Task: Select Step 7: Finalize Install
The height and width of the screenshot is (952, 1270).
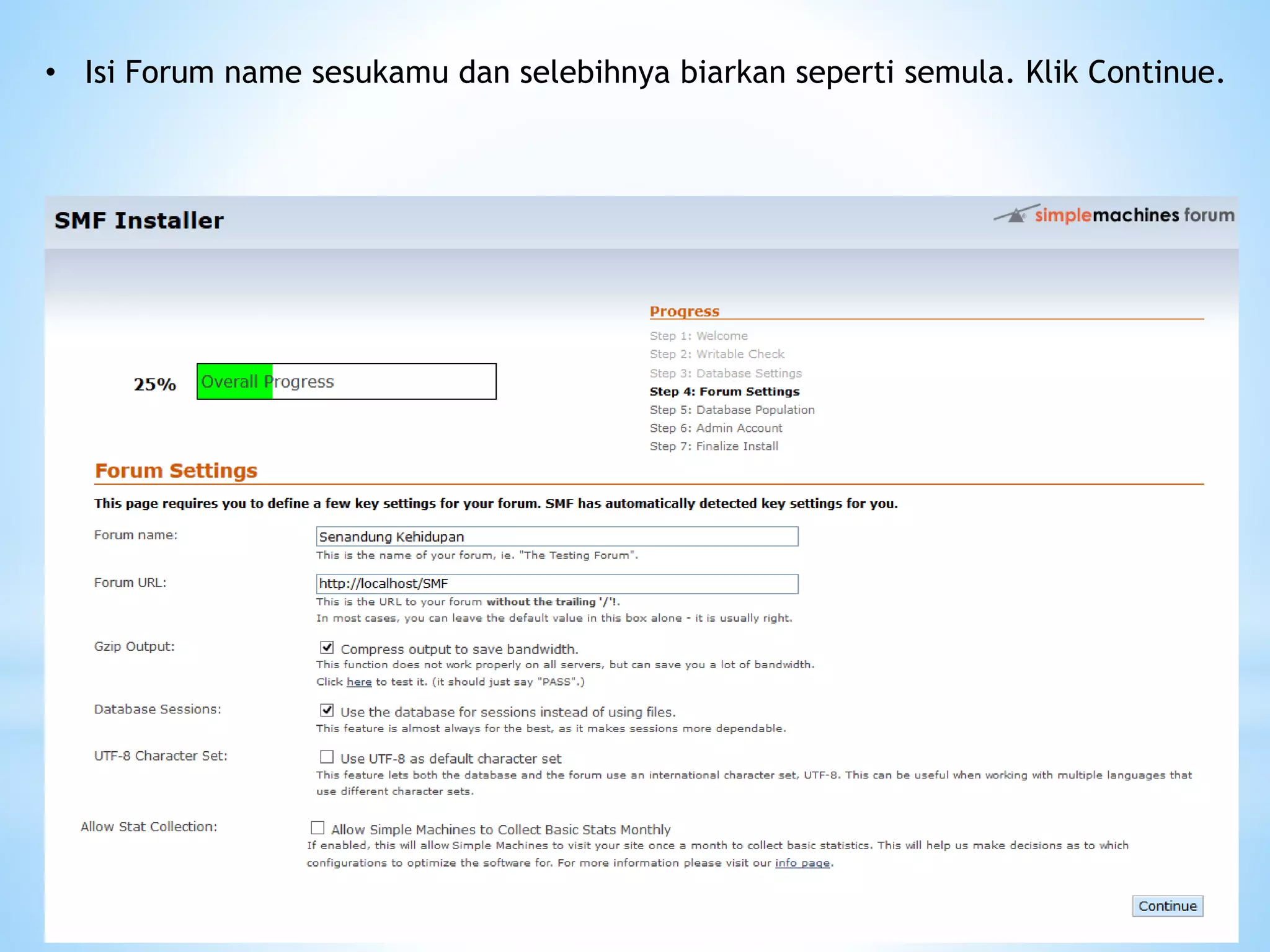Action: [714, 446]
